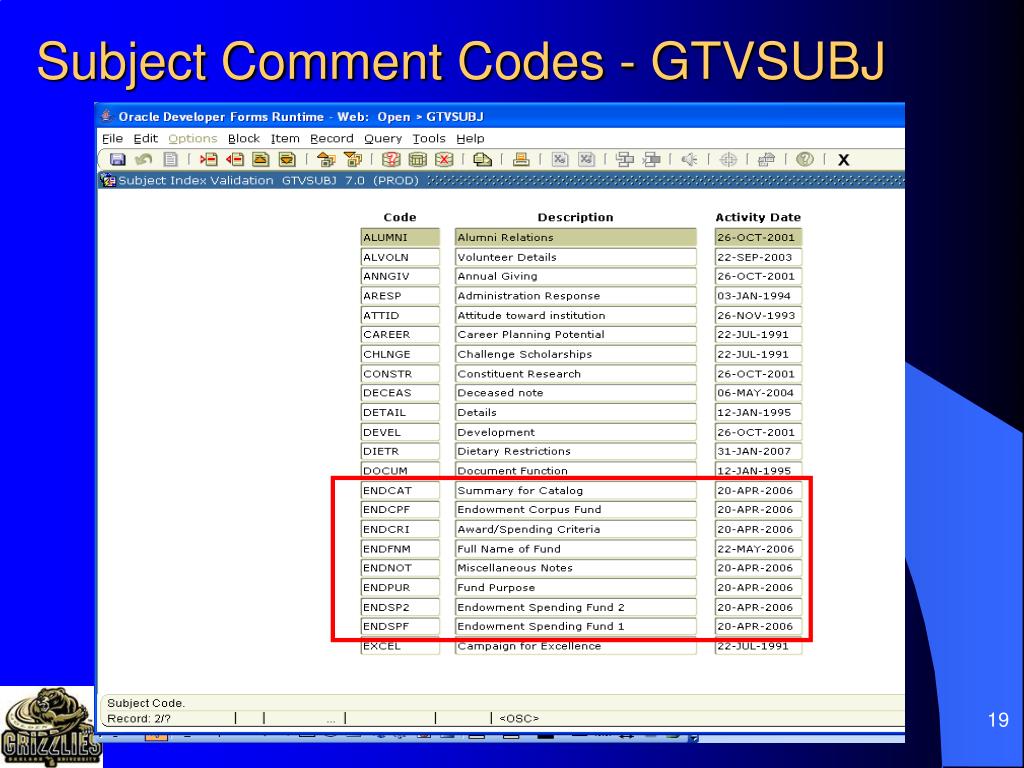Screen dimensions: 1024x768
Task: Click the Remove Record toolbar icon
Action: tap(235, 159)
